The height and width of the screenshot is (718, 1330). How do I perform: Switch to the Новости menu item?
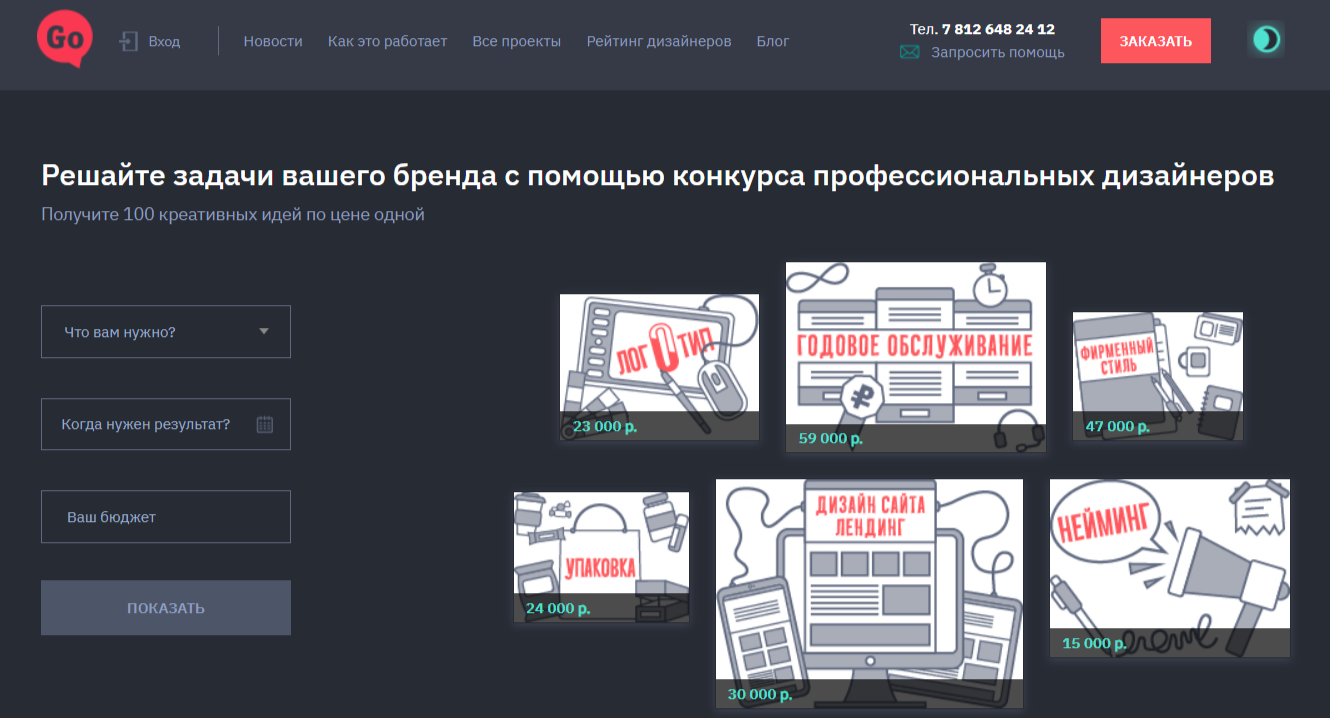click(272, 41)
